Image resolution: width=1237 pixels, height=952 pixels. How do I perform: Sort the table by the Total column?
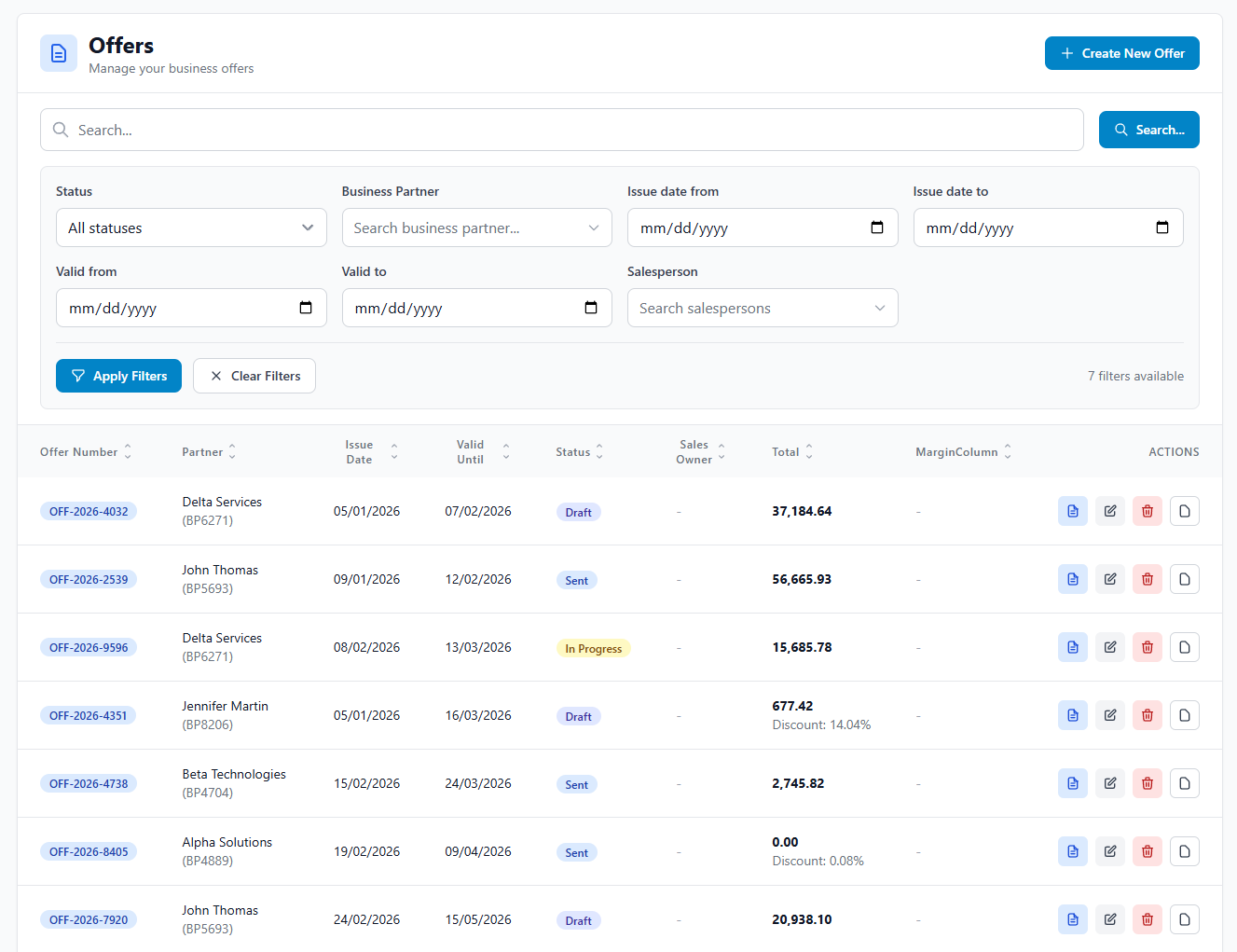pos(791,451)
